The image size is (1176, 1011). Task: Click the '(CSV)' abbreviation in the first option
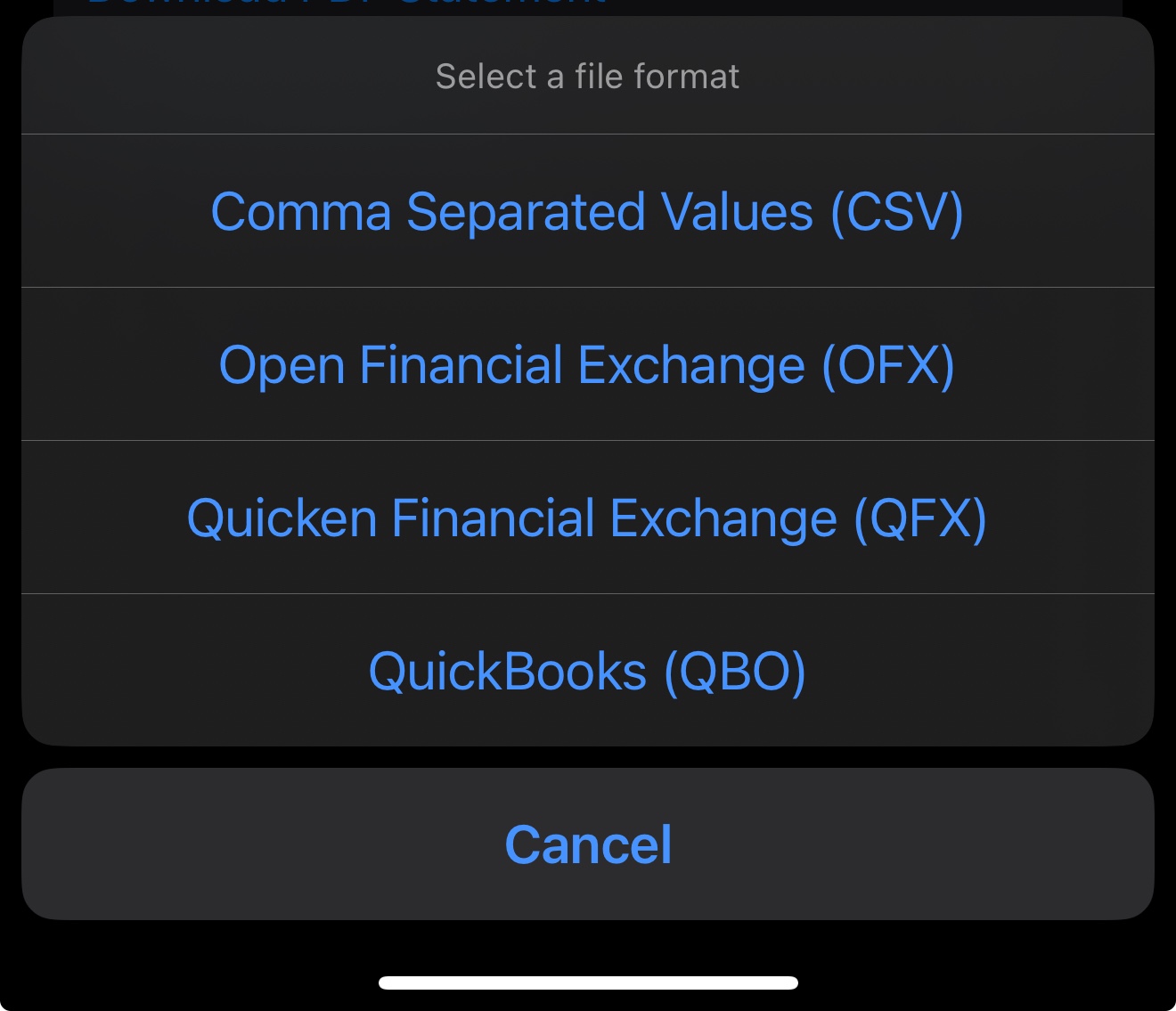coord(896,212)
